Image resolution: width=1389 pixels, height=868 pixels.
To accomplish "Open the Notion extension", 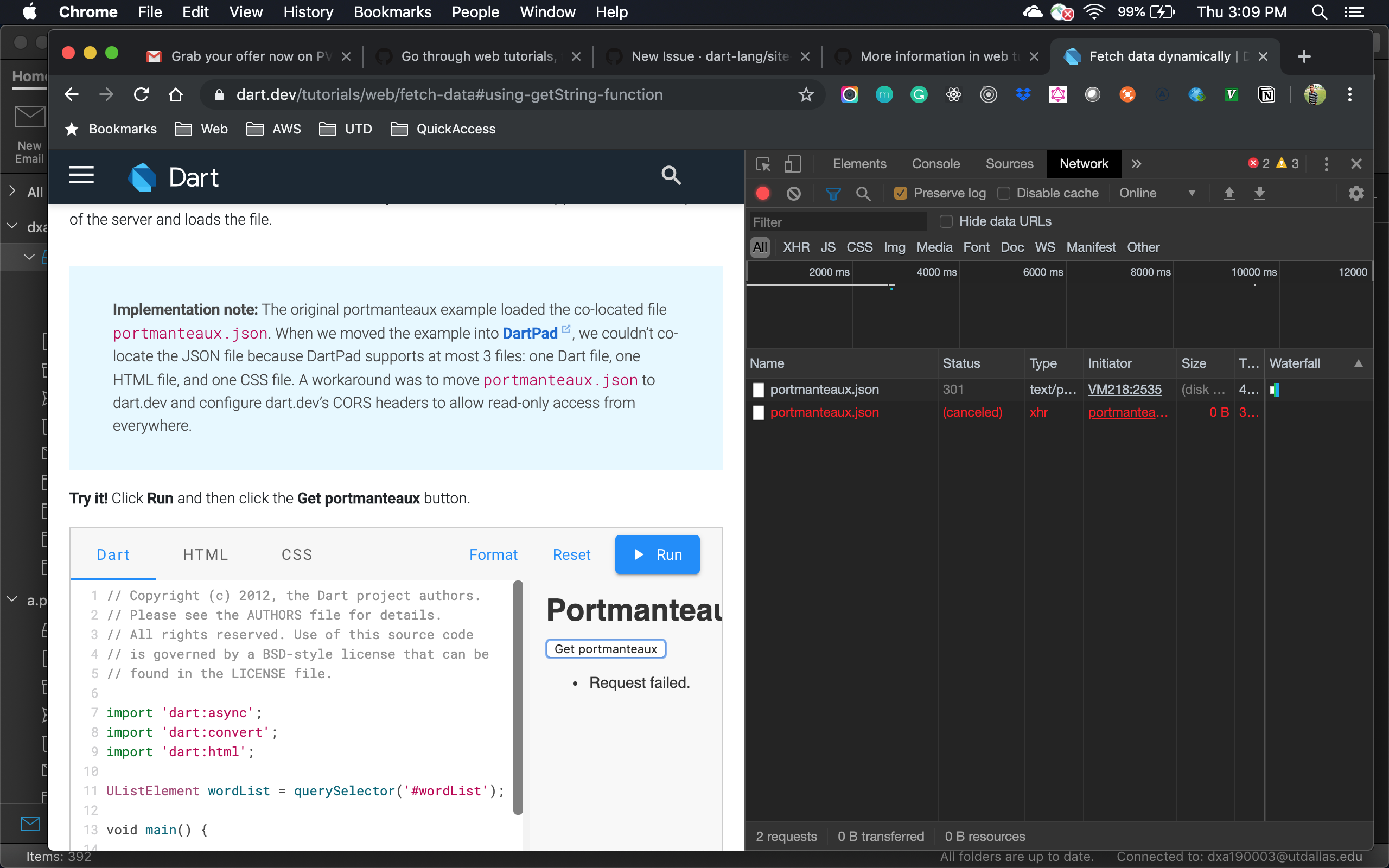I will 1267,94.
